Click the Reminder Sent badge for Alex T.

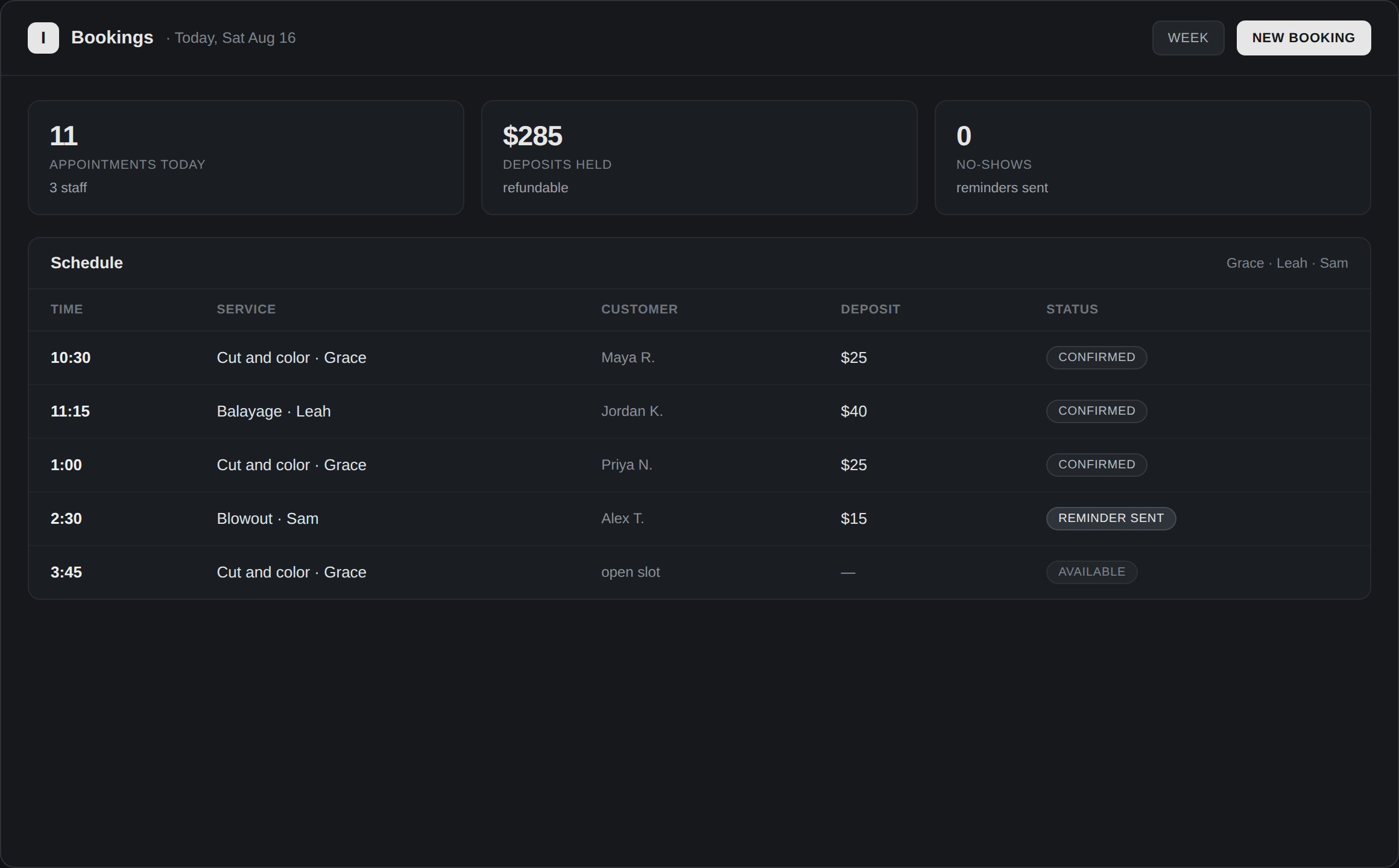tap(1111, 518)
